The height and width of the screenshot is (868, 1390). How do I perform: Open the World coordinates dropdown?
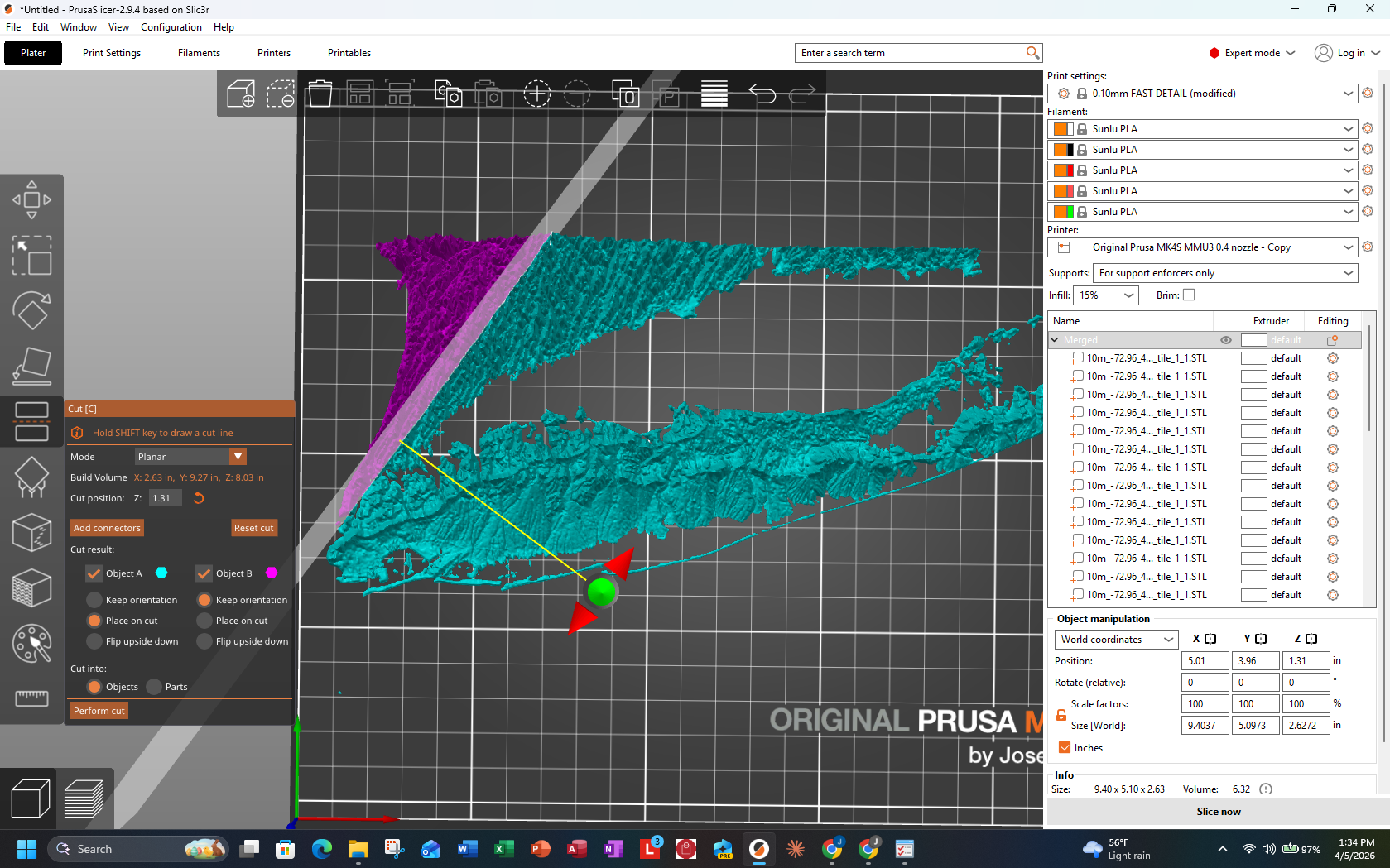coord(1116,640)
